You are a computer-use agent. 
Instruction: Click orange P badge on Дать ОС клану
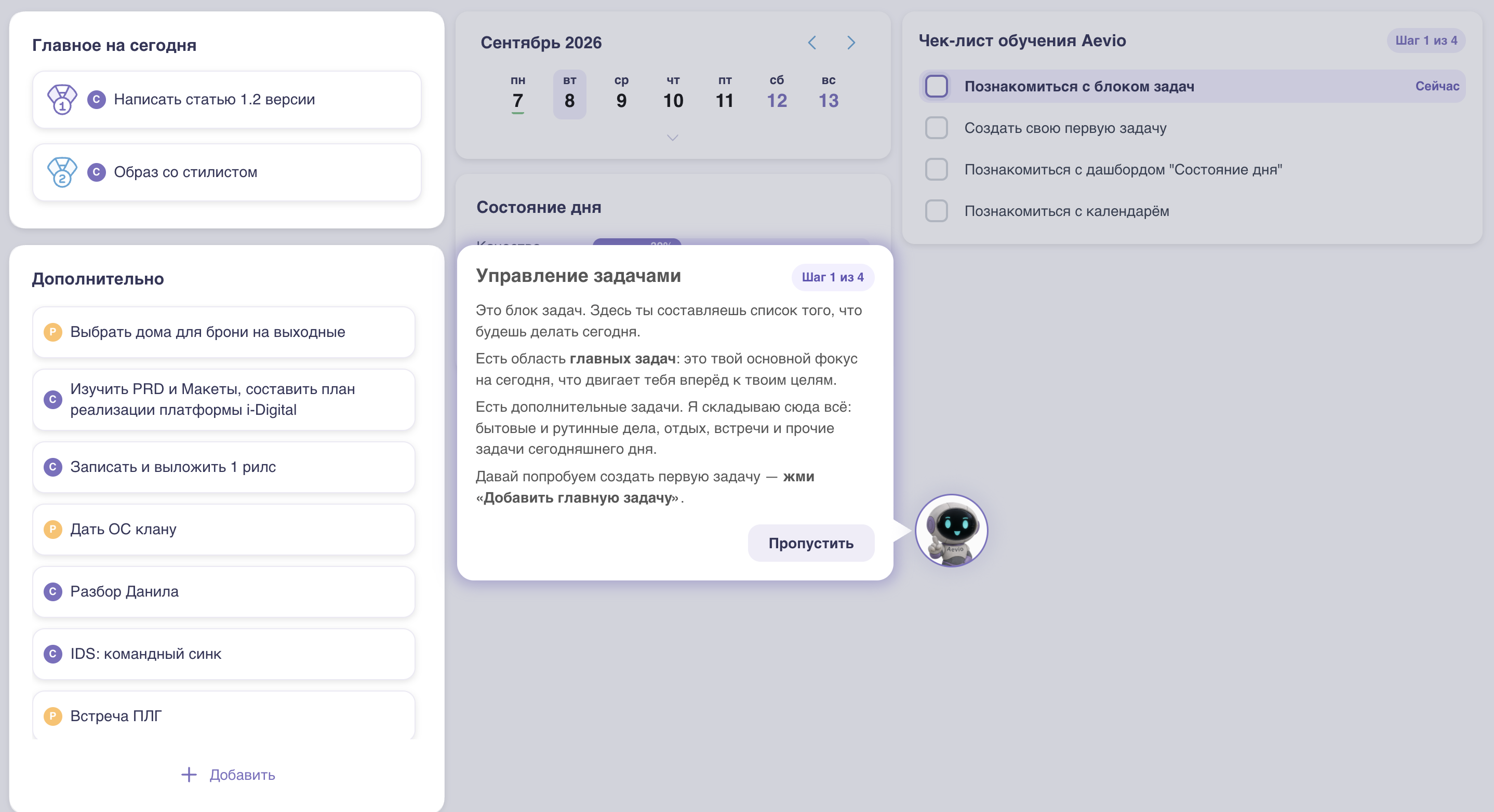pos(53,529)
